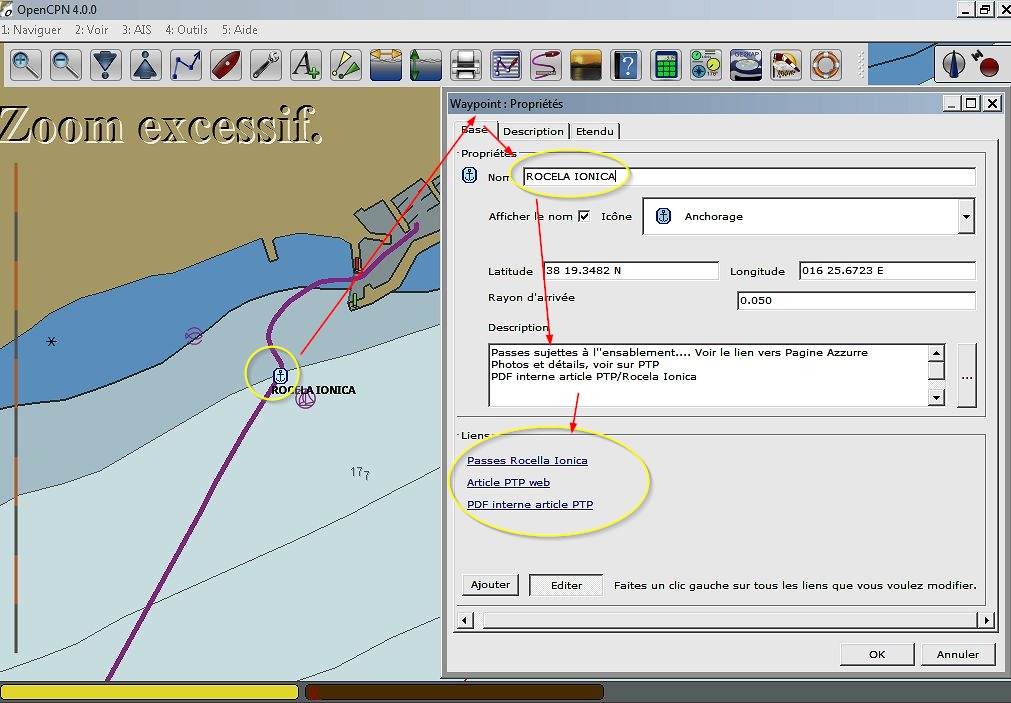The width and height of the screenshot is (1011, 703).
Task: Expand the Anchorage icon dropdown
Action: tap(966, 217)
